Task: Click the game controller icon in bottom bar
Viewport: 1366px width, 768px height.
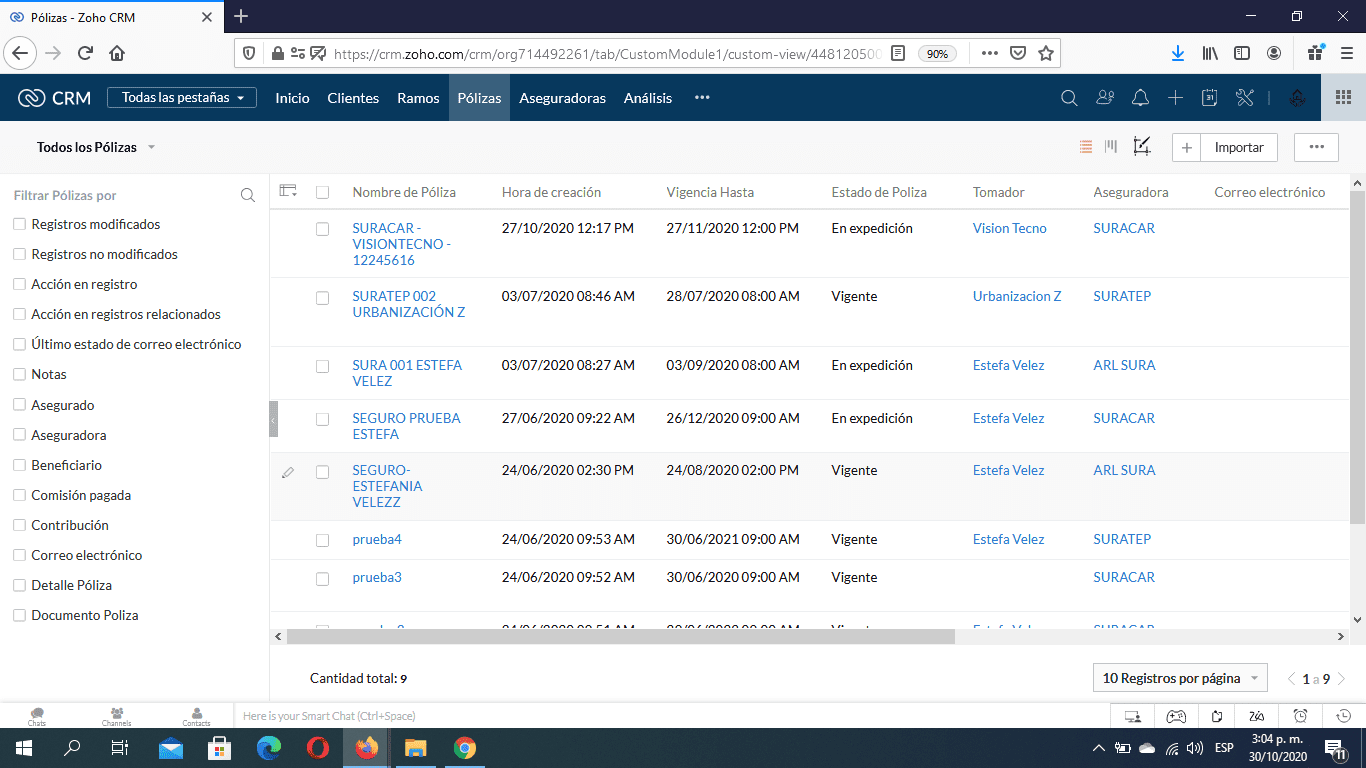Action: (x=1174, y=716)
